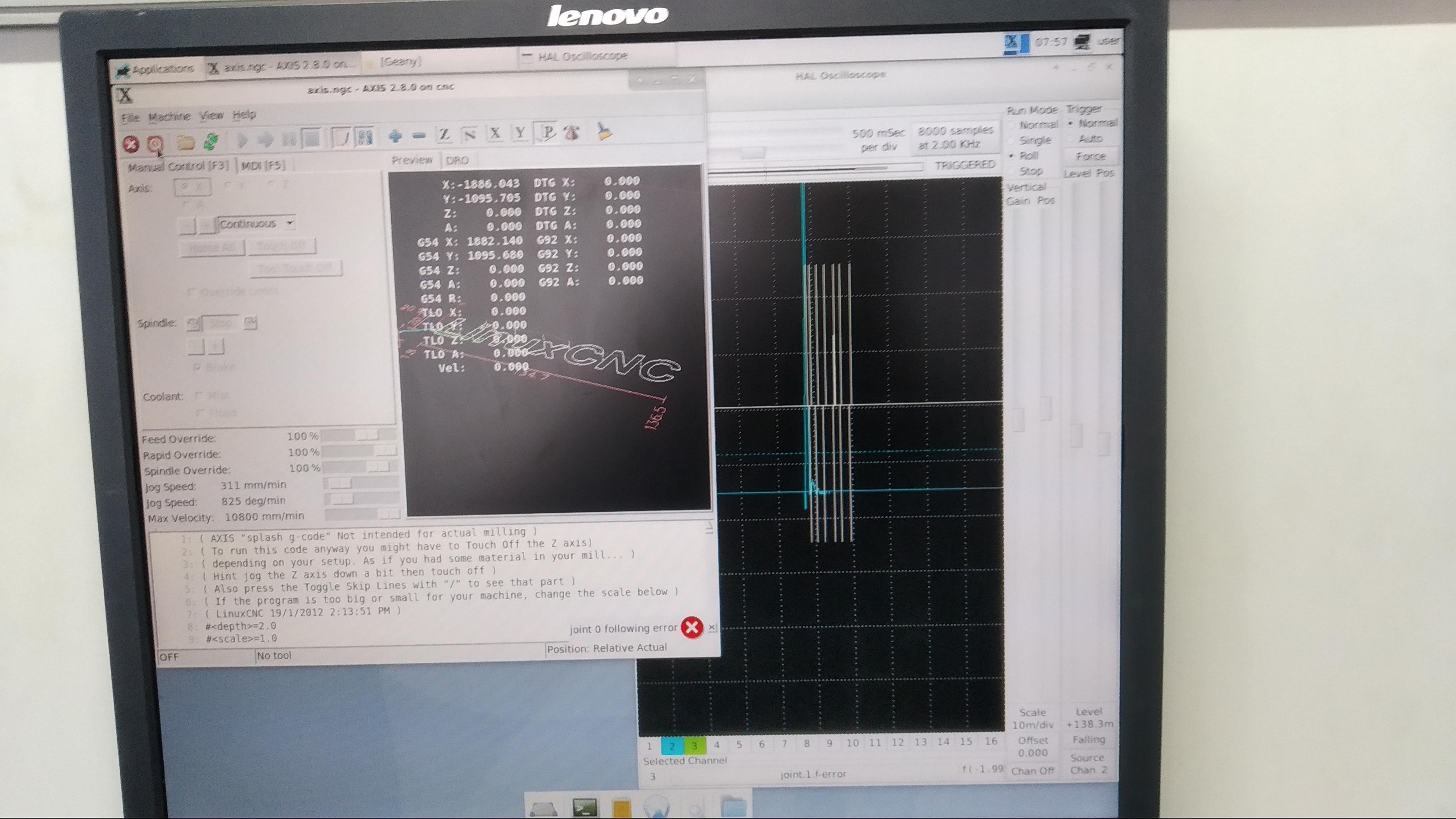
Task: Toggle the machine power icon in AXIS
Action: point(155,144)
